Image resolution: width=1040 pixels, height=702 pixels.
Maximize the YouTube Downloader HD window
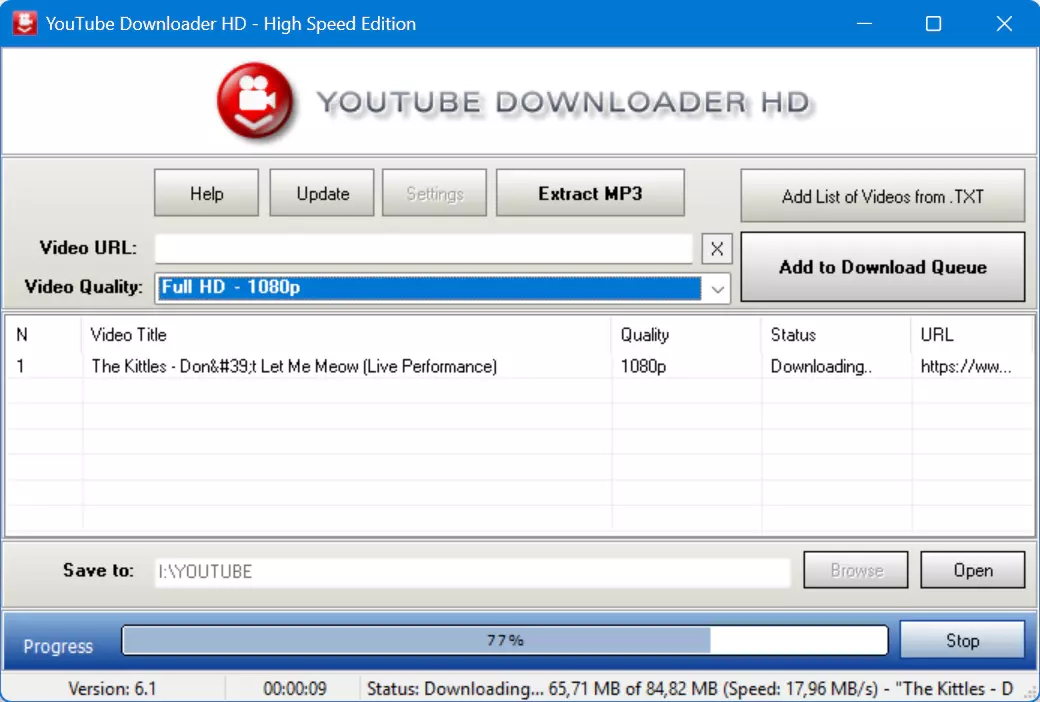click(x=933, y=24)
